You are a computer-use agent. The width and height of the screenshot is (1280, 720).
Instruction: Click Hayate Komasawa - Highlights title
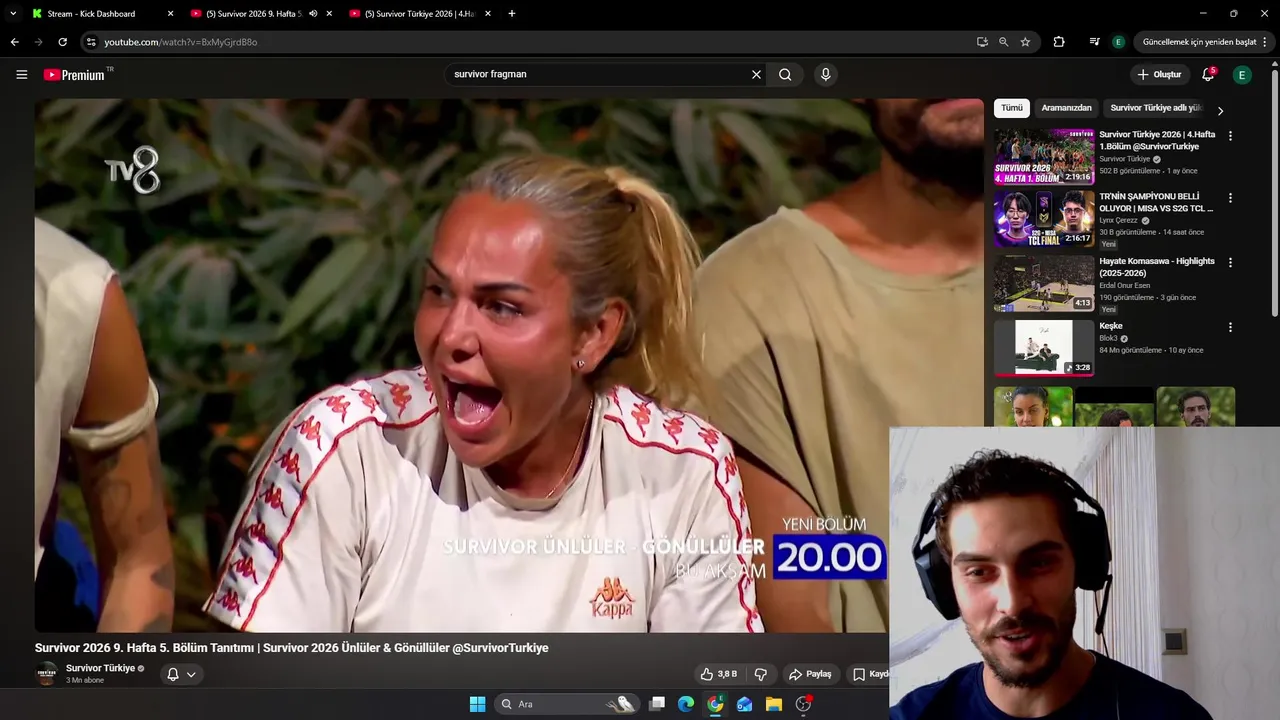pos(1157,267)
